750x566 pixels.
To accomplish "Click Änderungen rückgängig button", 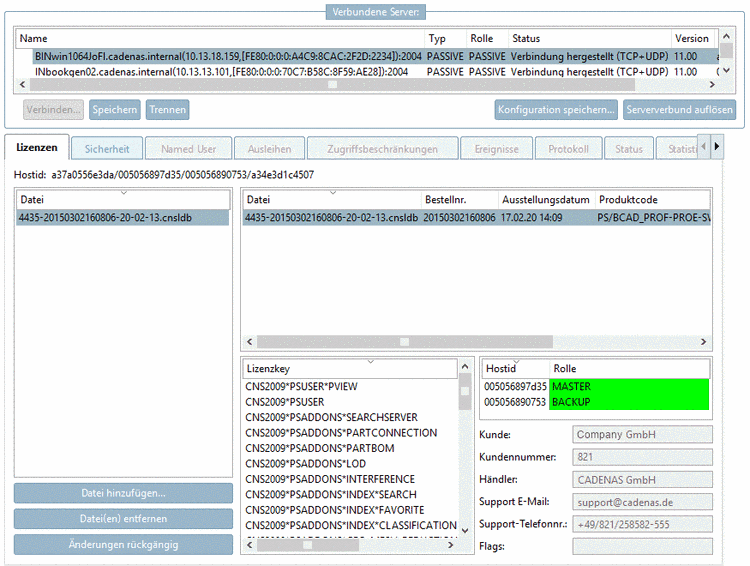I will click(x=123, y=544).
